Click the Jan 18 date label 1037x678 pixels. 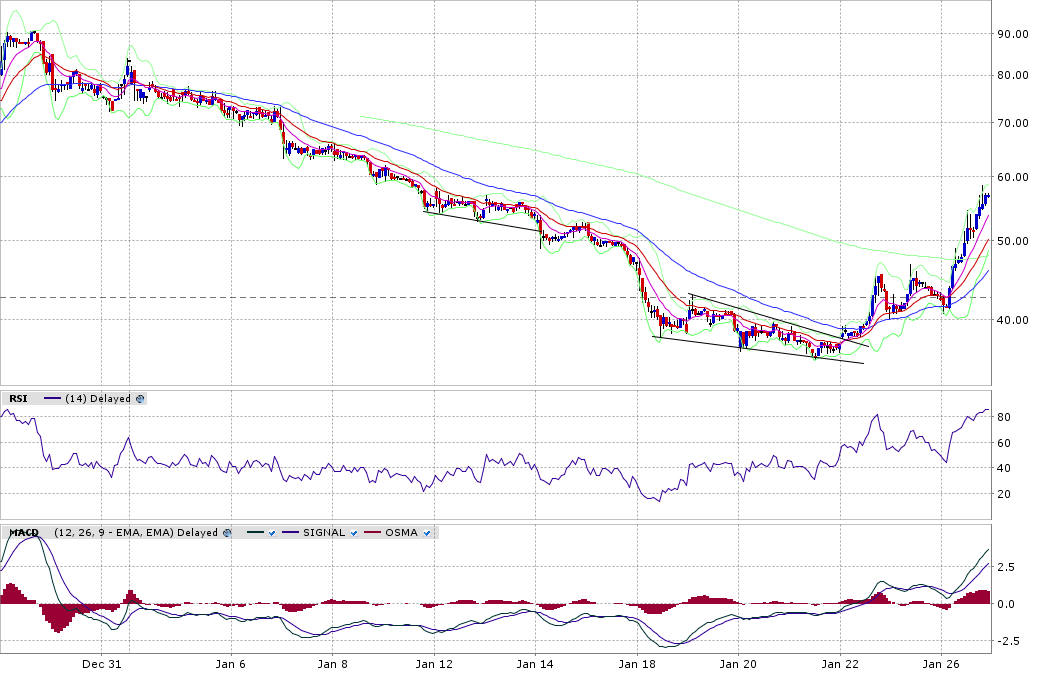click(636, 664)
